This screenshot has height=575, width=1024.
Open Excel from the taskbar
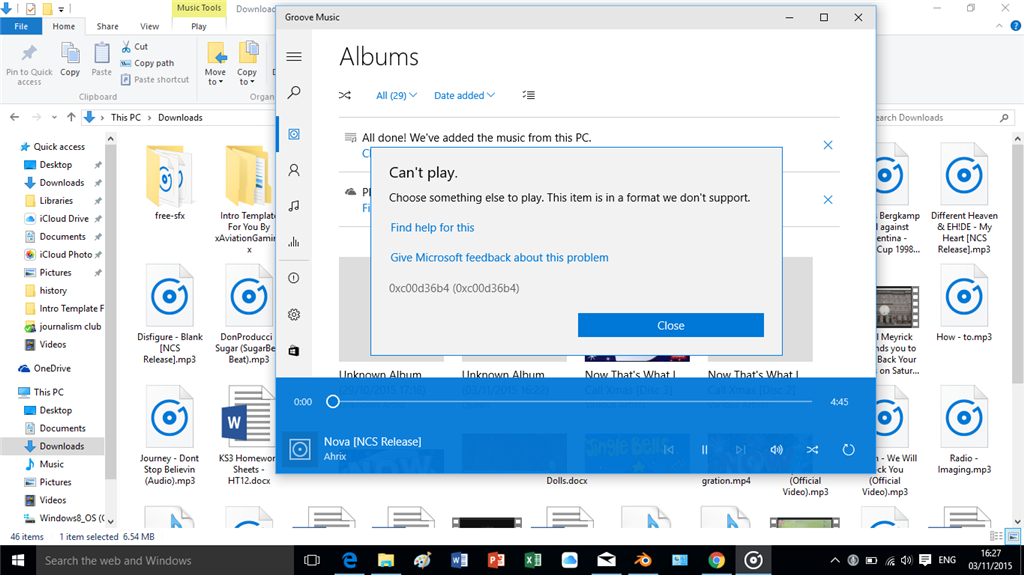click(533, 561)
